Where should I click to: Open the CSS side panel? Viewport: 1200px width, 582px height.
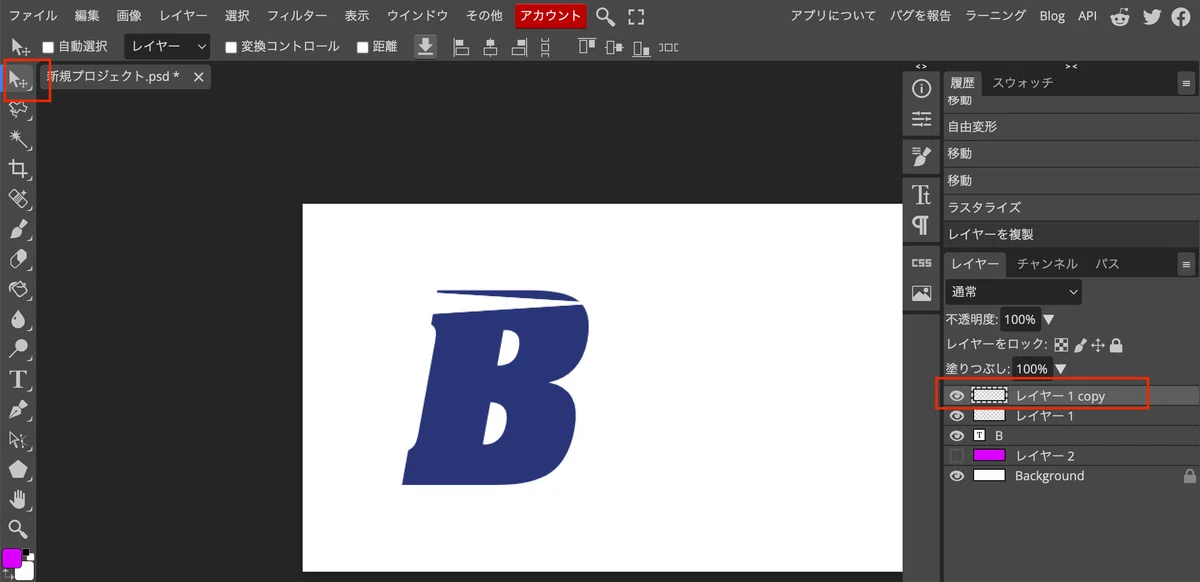(921, 263)
